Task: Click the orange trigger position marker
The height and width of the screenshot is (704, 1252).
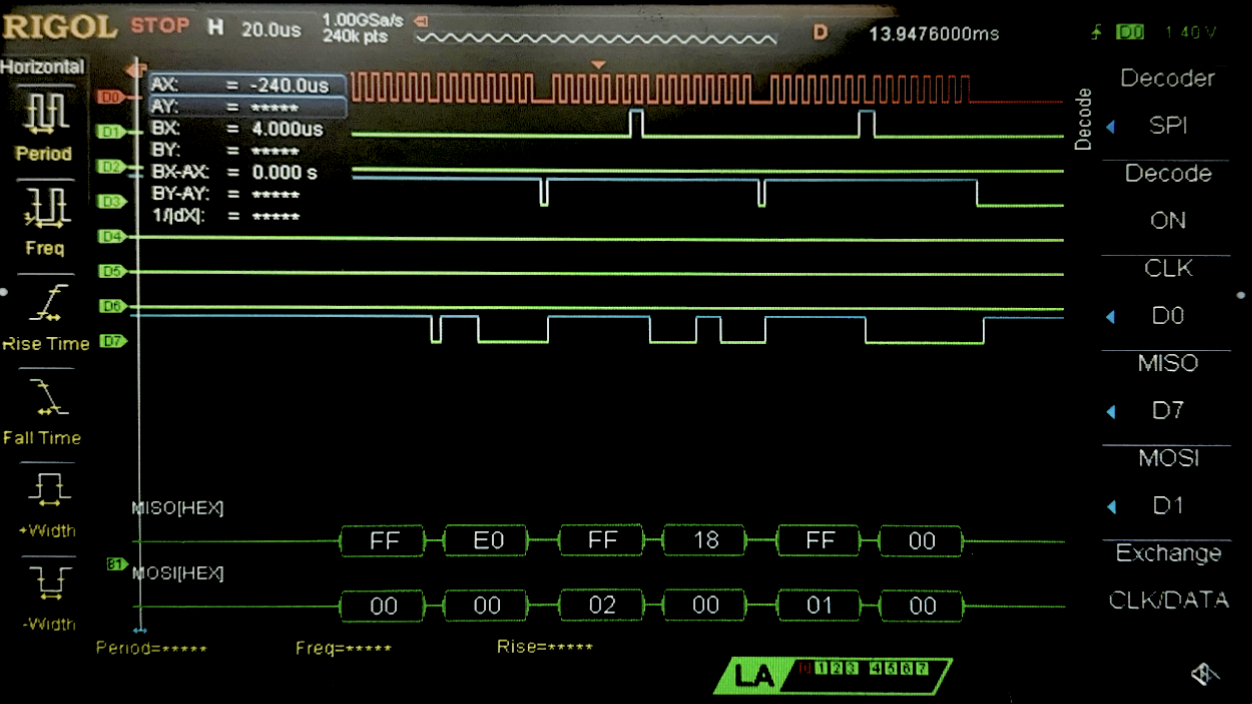Action: point(597,65)
